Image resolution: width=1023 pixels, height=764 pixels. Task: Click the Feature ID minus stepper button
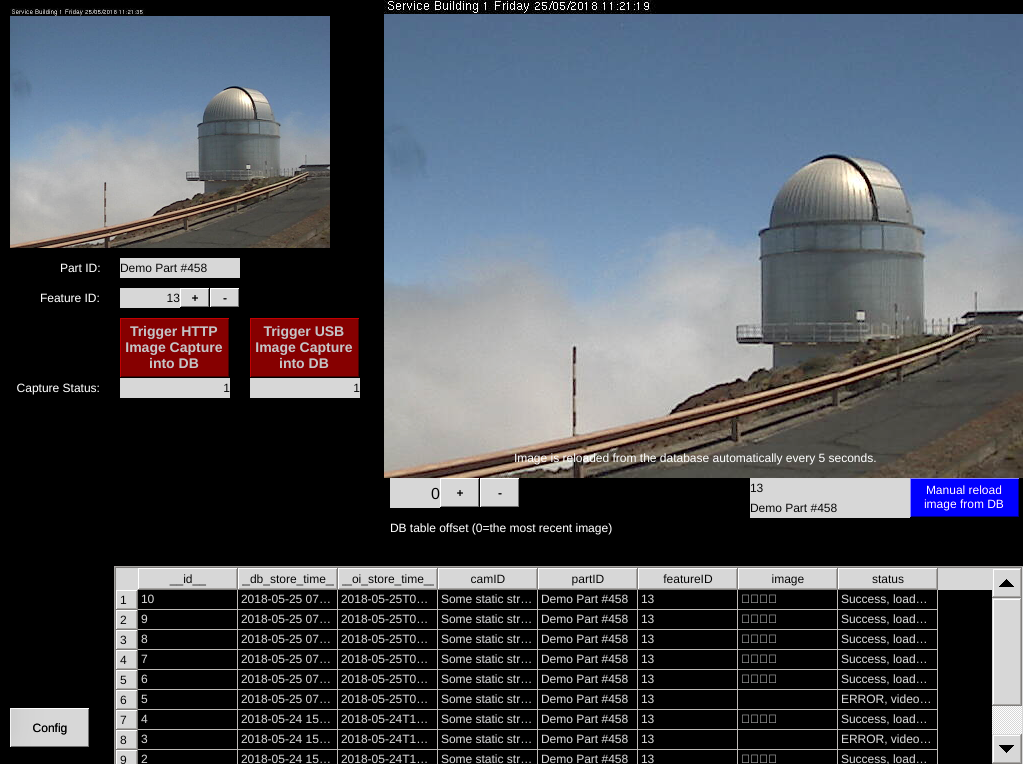(x=224, y=298)
